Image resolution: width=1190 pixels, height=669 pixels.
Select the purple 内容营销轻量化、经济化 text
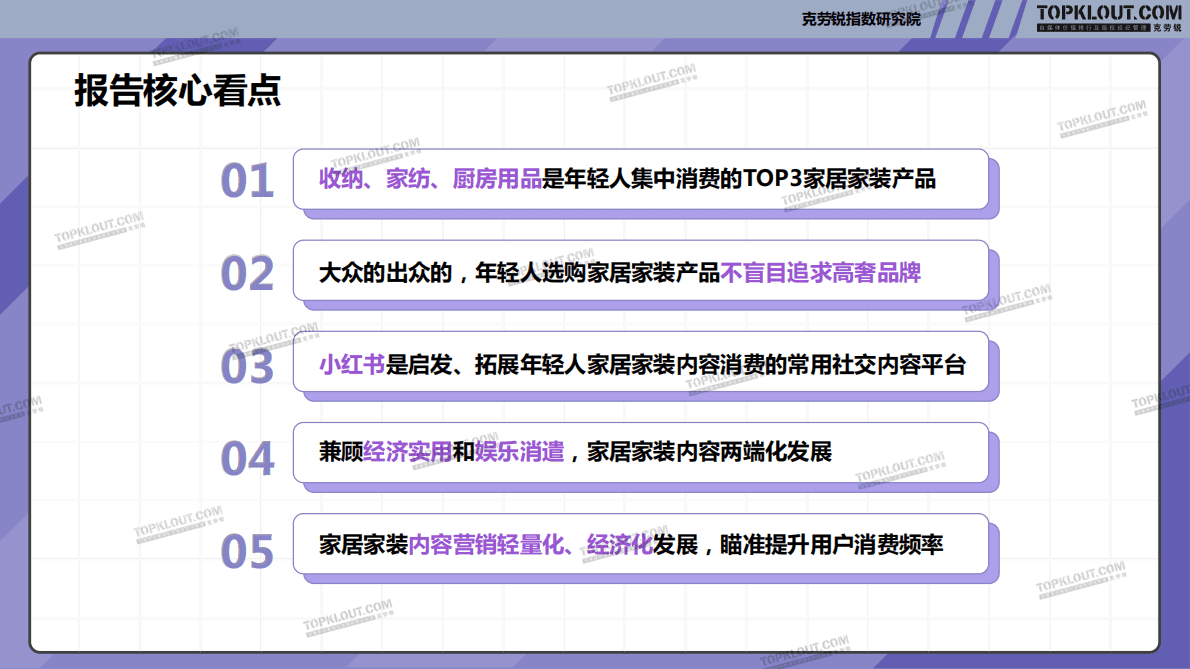pos(530,545)
